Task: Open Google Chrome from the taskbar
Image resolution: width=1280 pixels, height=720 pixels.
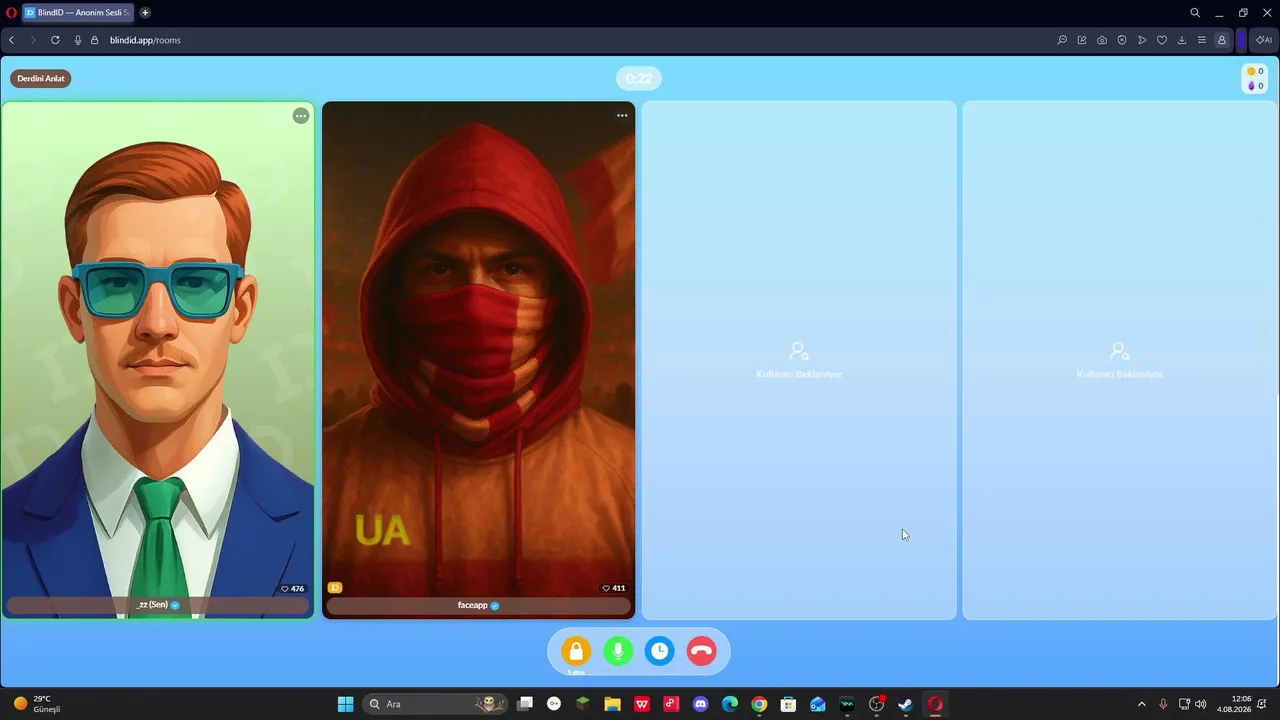Action: [x=759, y=704]
